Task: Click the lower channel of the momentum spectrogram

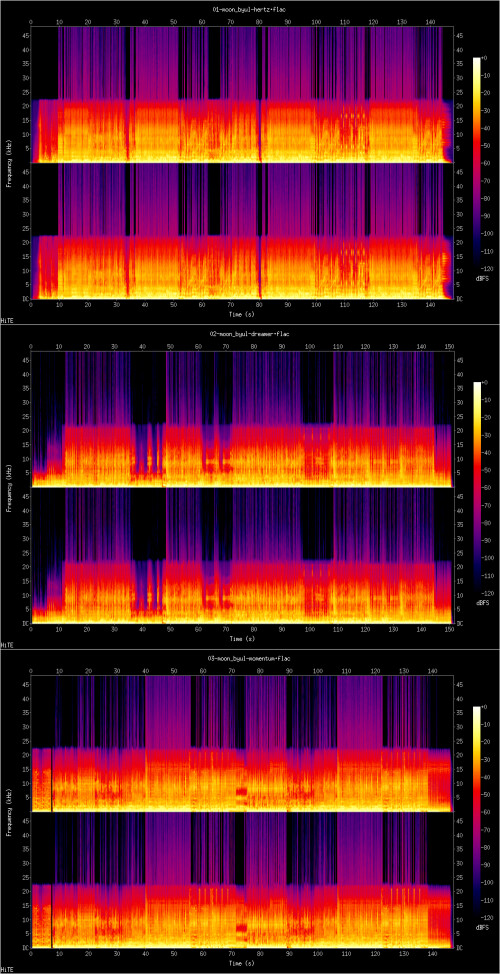Action: point(242,880)
